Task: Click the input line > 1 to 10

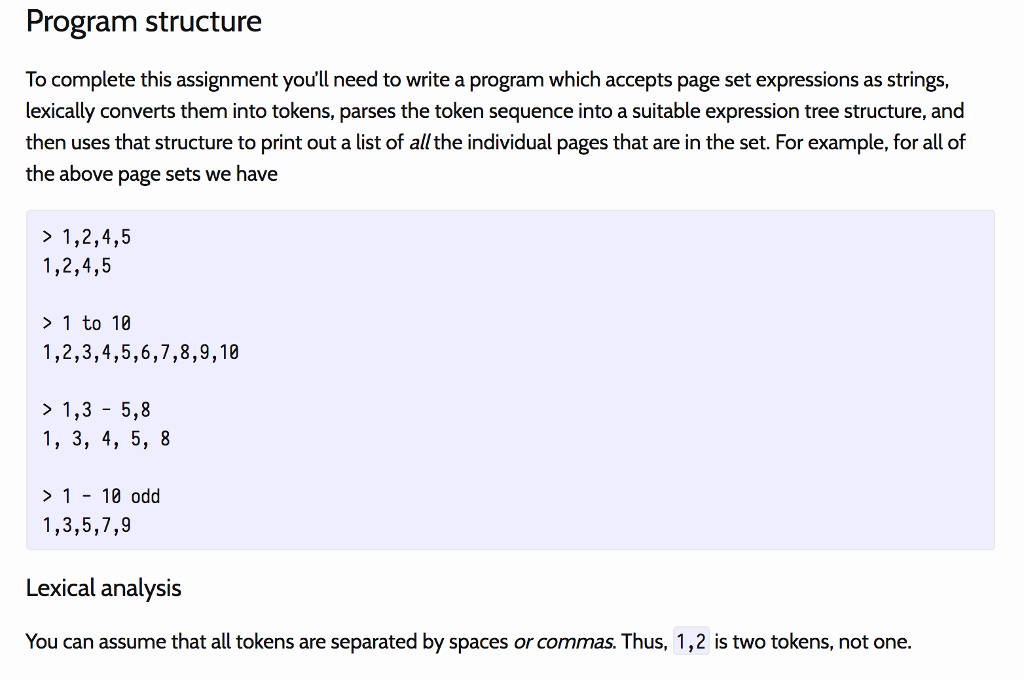Action: [x=86, y=323]
